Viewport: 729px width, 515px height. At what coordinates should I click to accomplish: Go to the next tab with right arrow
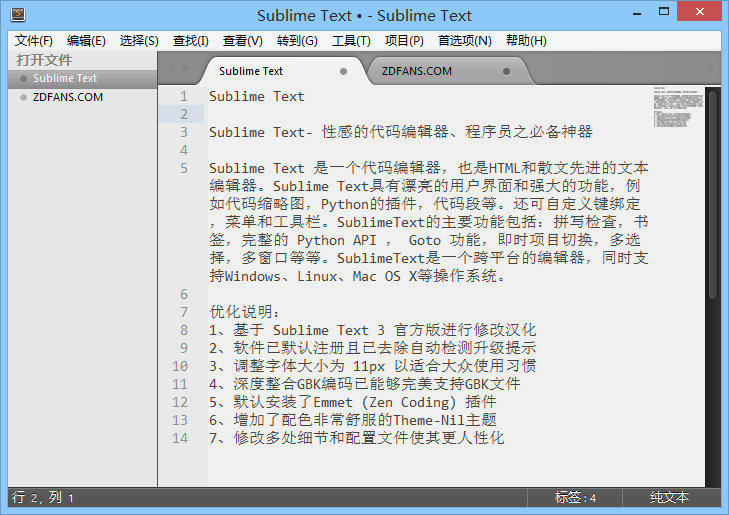186,69
